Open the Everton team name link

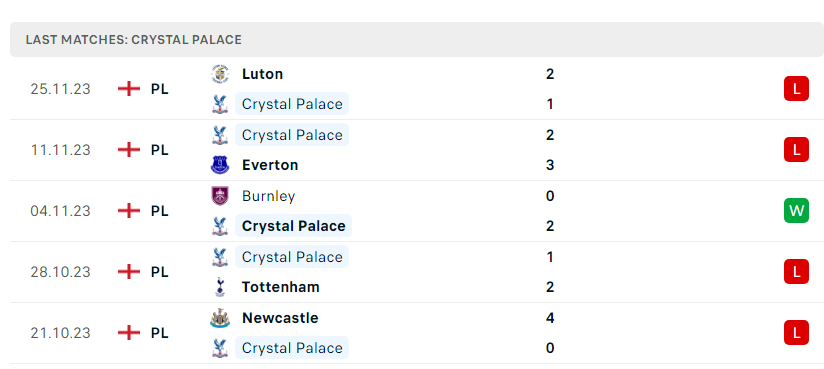tap(270, 165)
